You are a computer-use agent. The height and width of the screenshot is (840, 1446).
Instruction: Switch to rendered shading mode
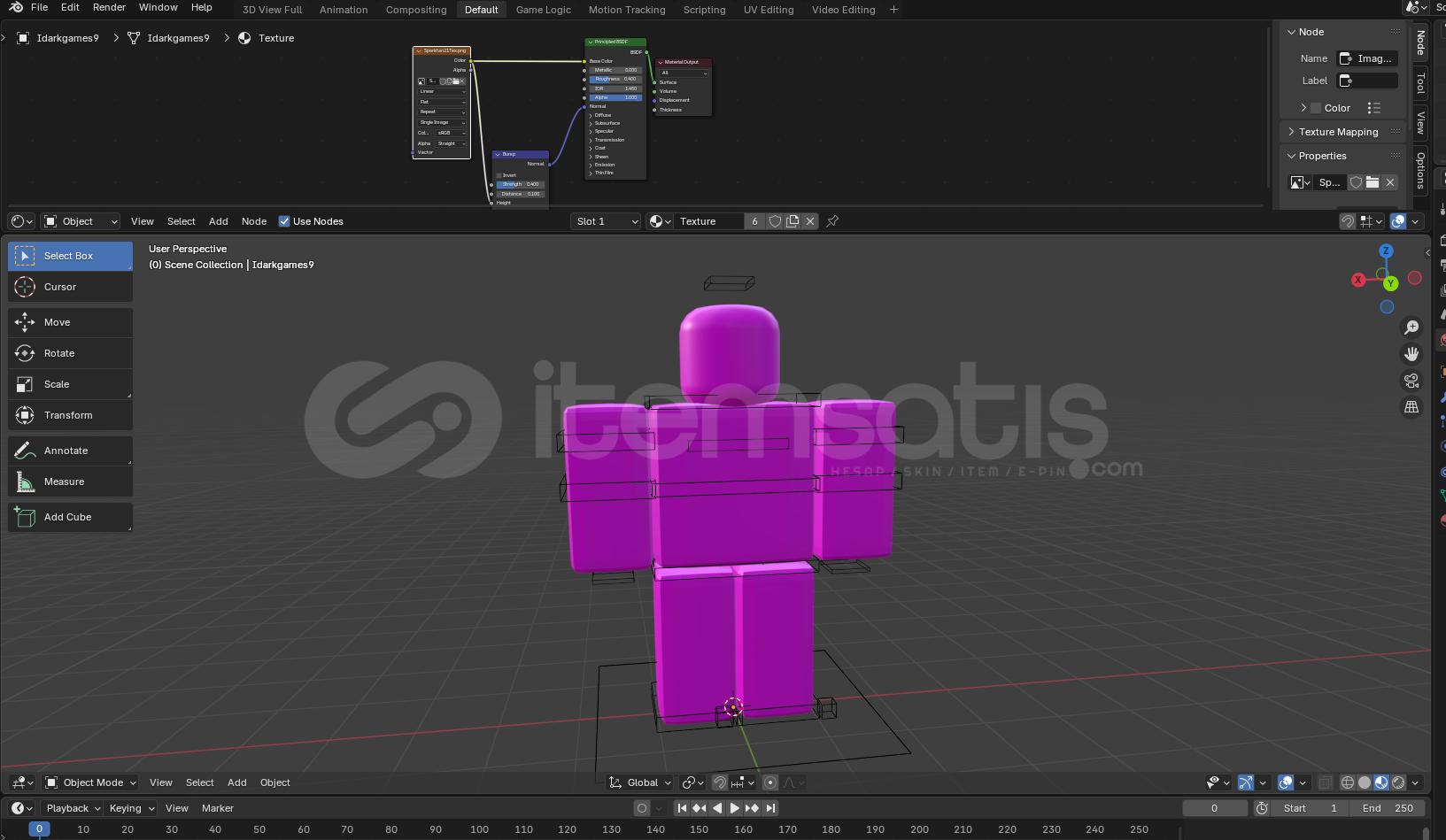[1398, 782]
